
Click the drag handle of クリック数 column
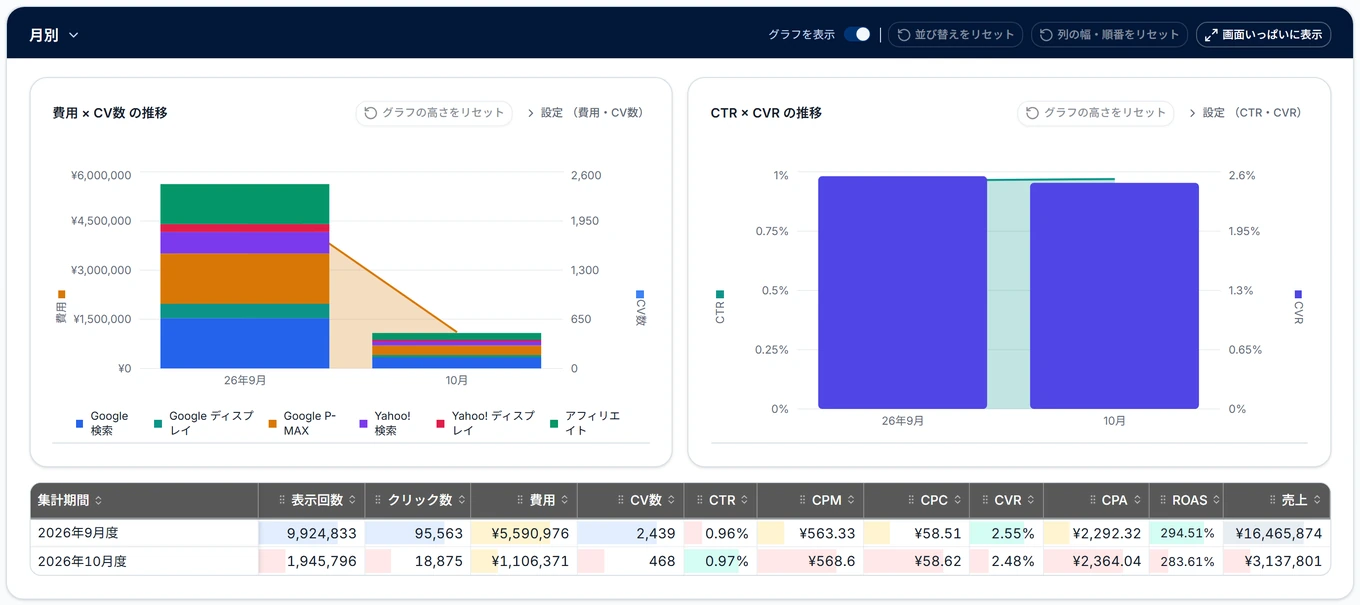[378, 500]
